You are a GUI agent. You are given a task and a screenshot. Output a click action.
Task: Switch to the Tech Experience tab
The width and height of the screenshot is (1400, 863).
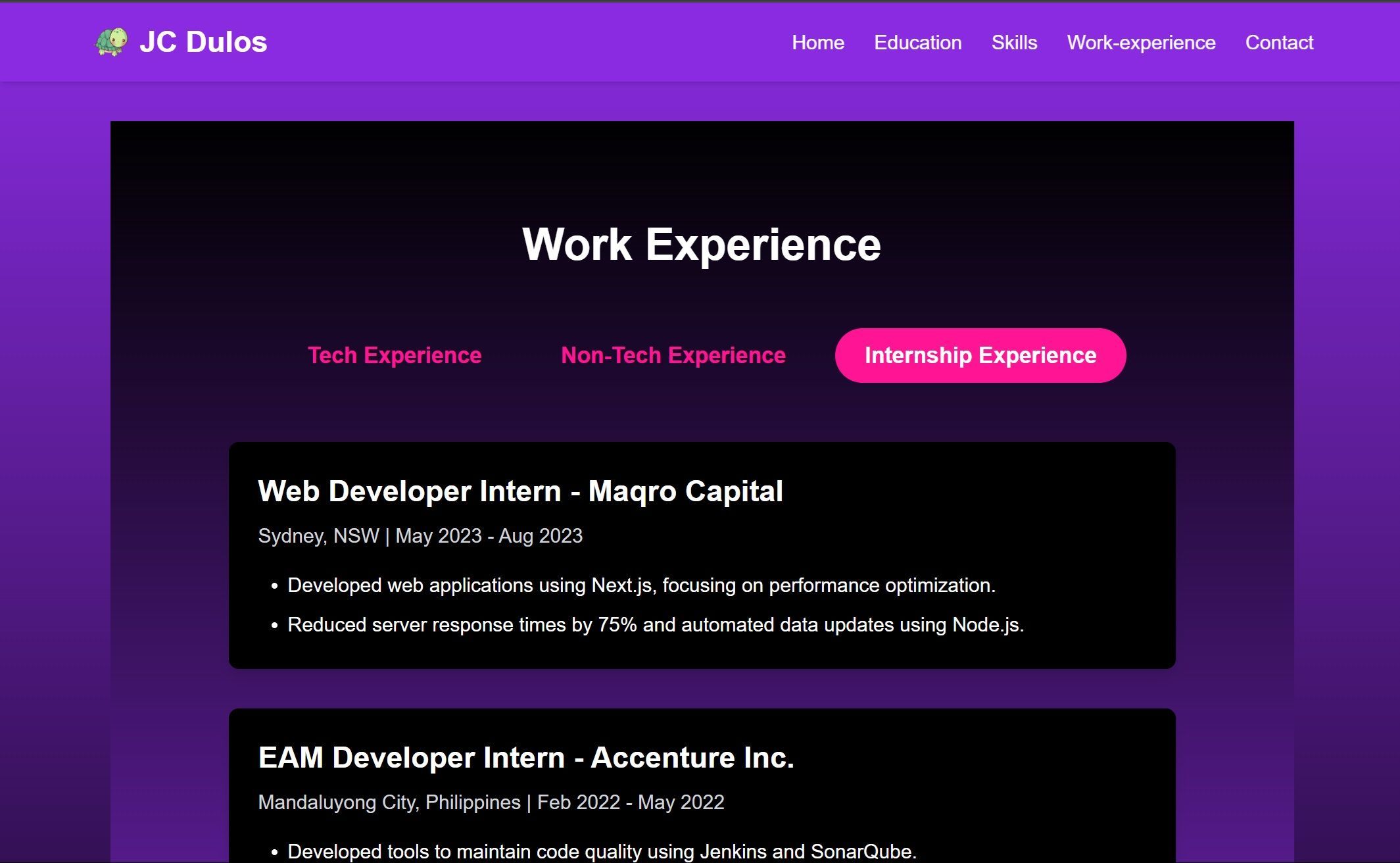click(395, 355)
